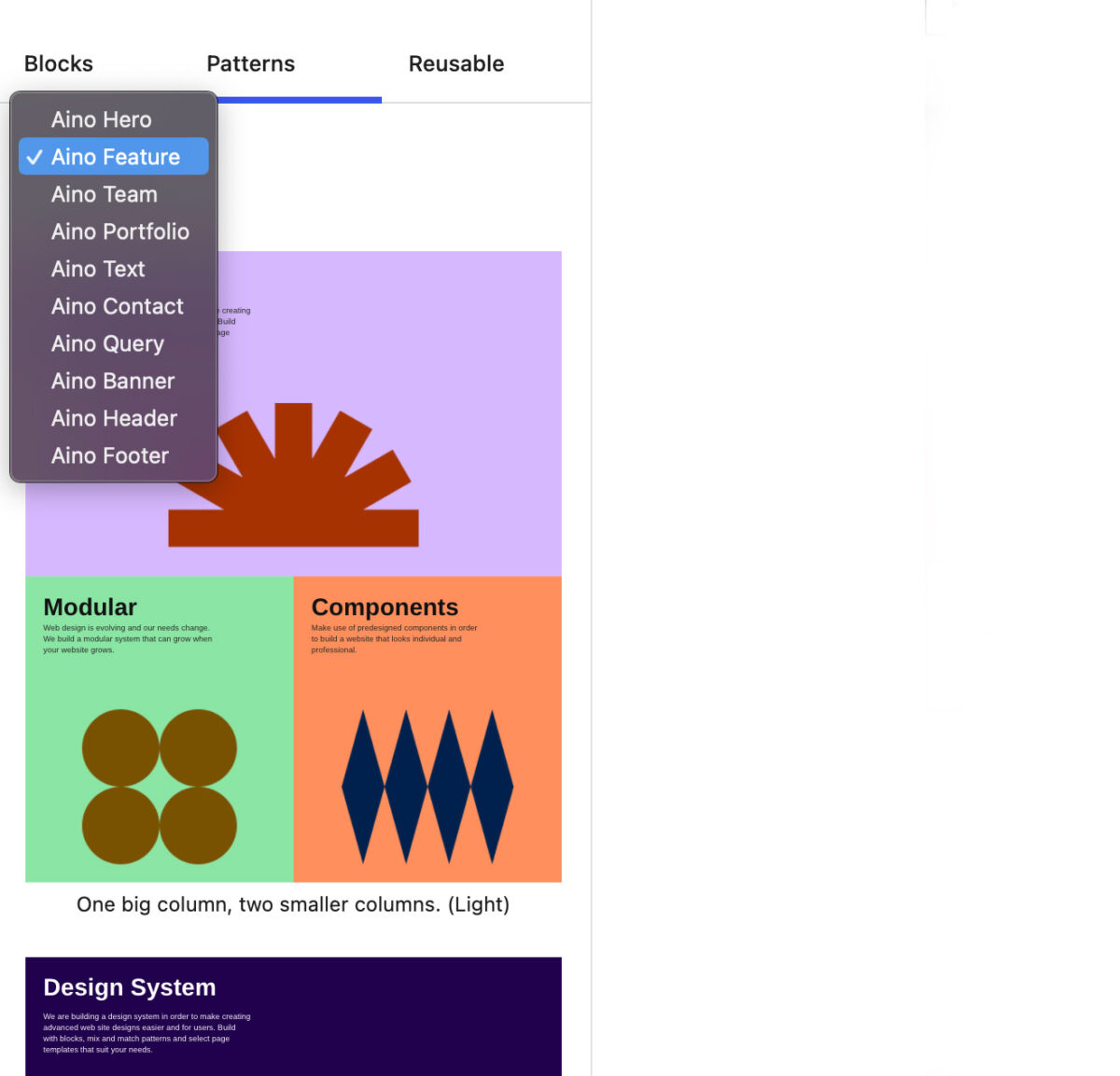Select Aino Query from the dropdown
1120x1076 pixels.
[x=107, y=343]
